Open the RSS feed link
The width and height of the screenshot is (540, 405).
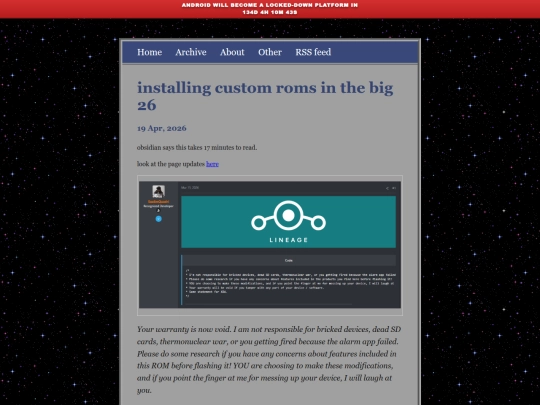[x=313, y=52]
